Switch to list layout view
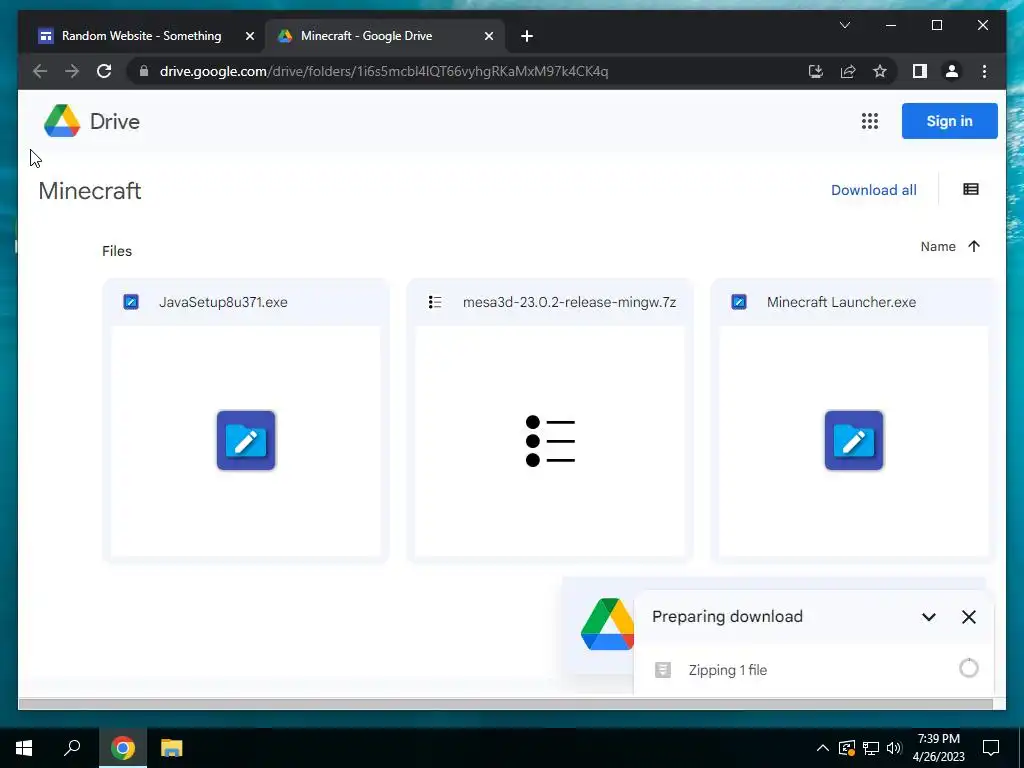Image resolution: width=1024 pixels, height=768 pixels. tap(970, 189)
